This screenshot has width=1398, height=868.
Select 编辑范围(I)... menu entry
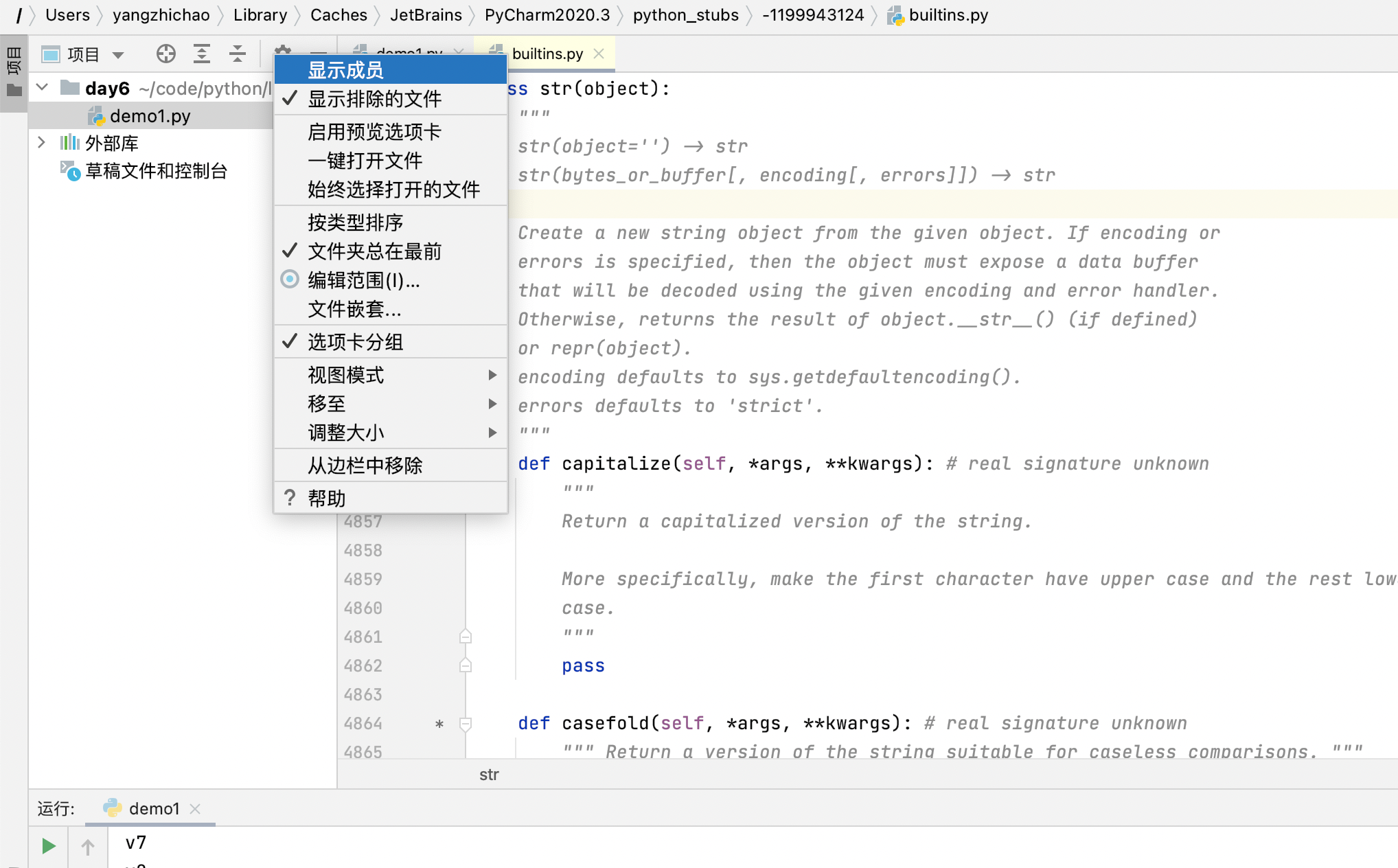(x=391, y=280)
